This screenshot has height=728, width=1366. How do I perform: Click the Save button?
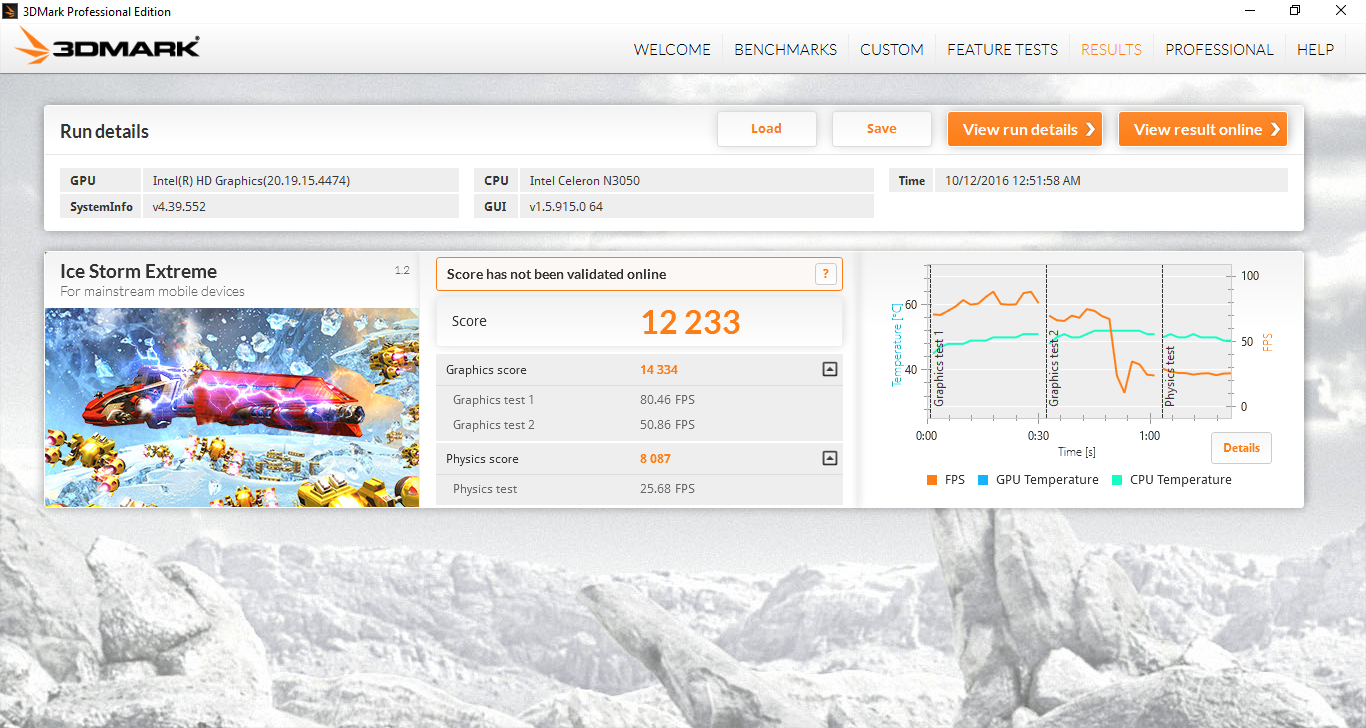[x=882, y=129]
